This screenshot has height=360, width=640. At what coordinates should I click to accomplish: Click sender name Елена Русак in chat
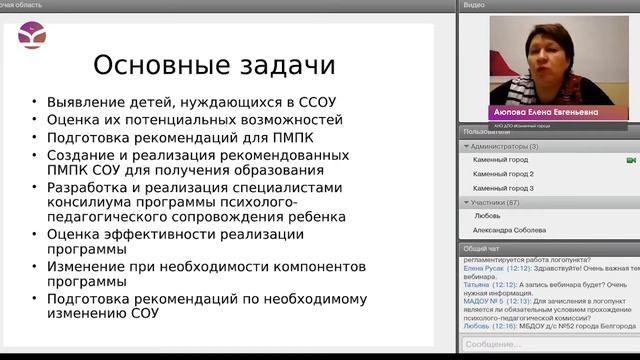click(x=484, y=269)
